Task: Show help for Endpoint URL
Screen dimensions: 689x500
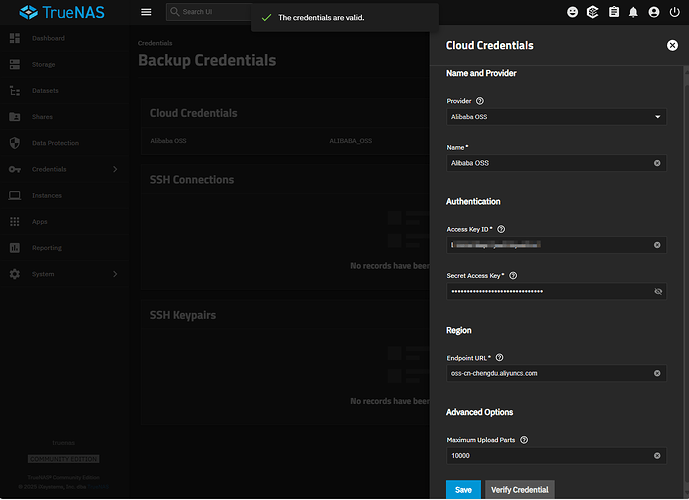Action: tap(499, 358)
